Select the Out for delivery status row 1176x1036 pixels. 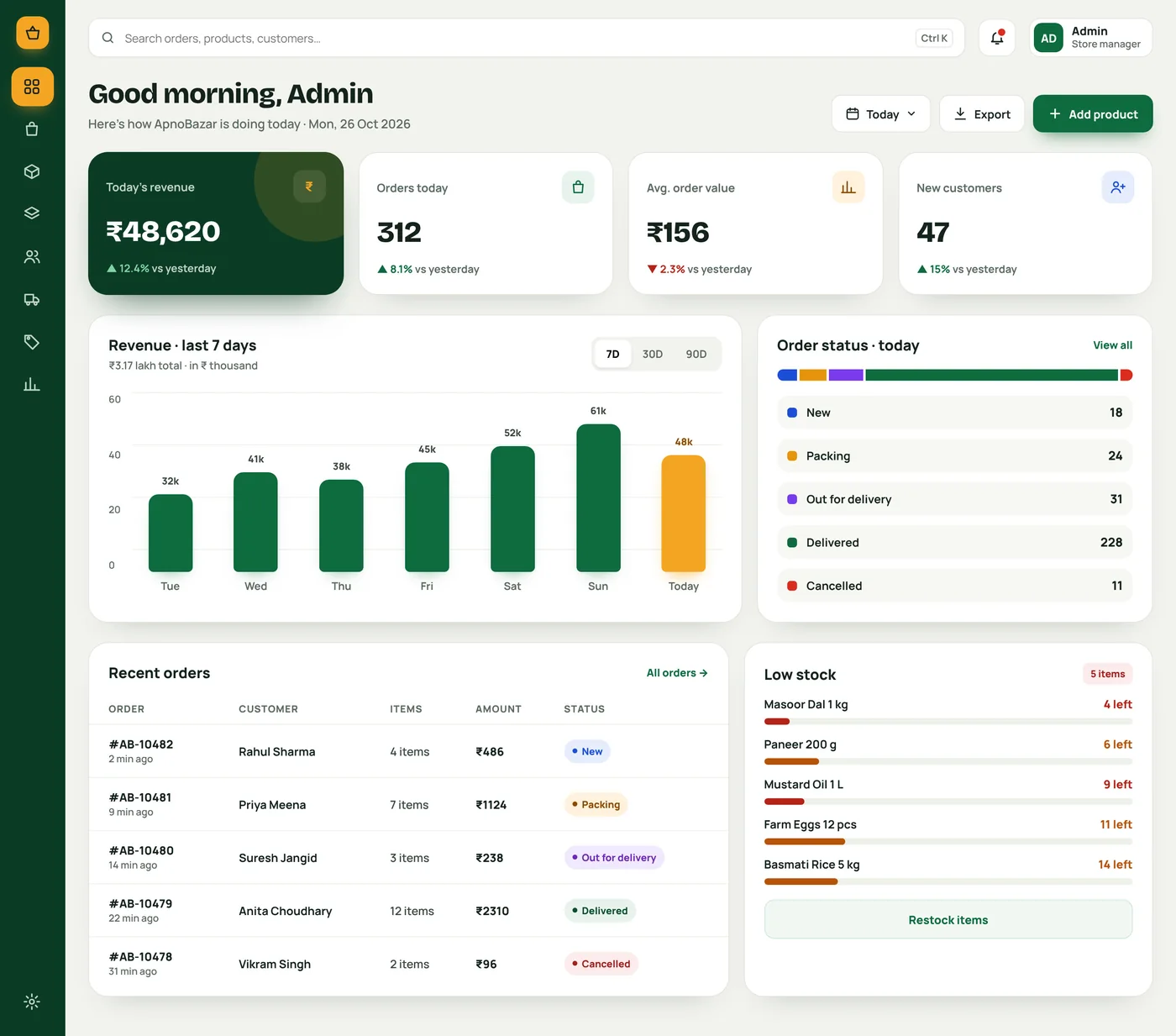point(955,499)
